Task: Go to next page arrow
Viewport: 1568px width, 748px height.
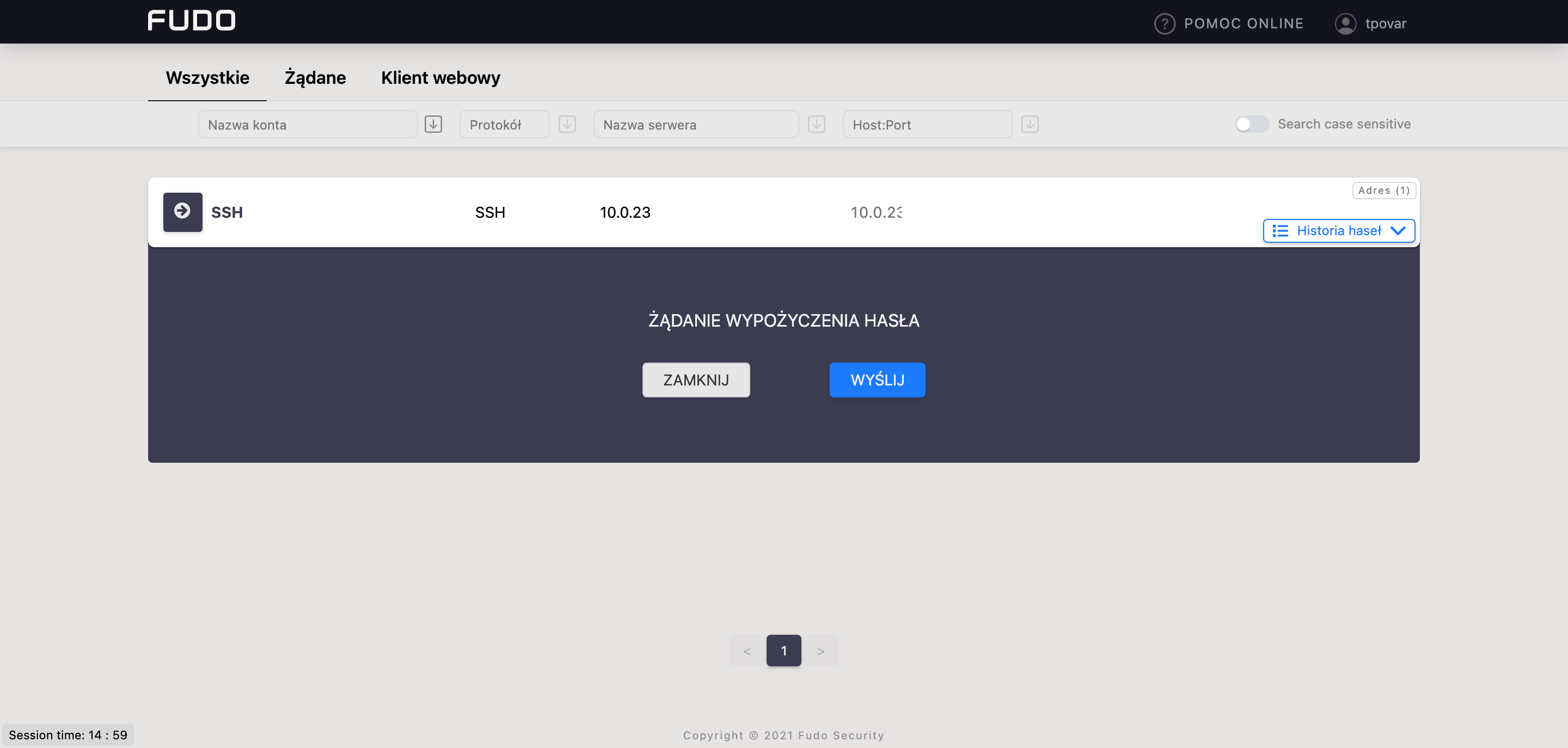Action: [x=820, y=651]
